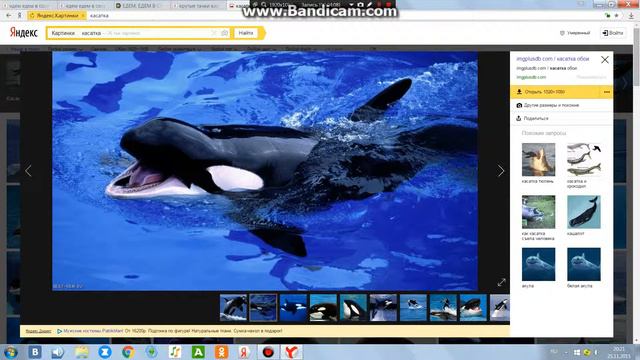Viewport: 640px width, 360px height.
Task: Clear the search field with X icon
Action: (213, 33)
